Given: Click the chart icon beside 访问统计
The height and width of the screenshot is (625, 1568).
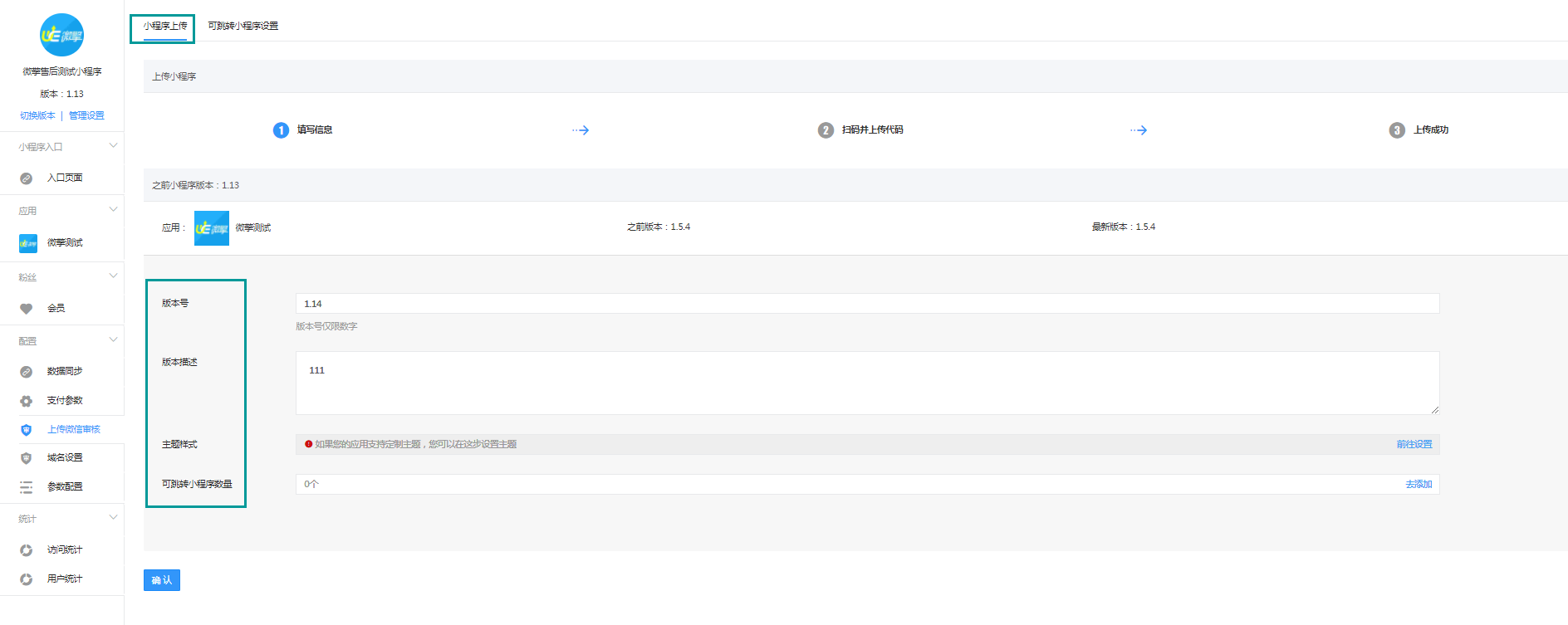Looking at the screenshot, I should click(27, 550).
